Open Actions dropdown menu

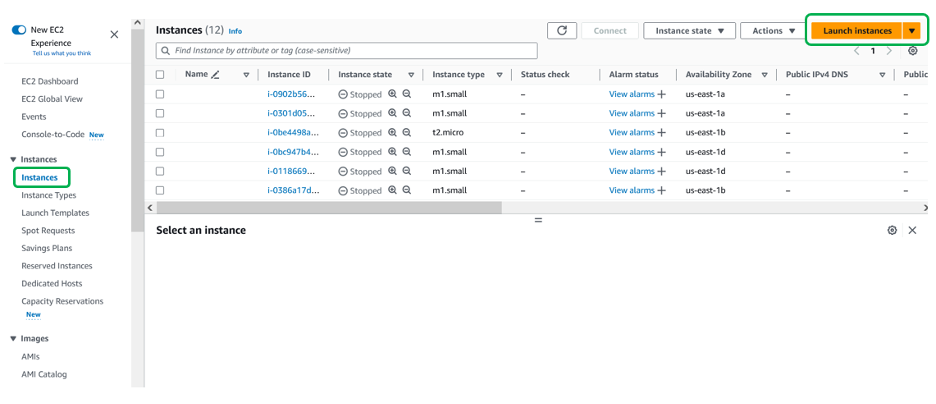point(774,31)
